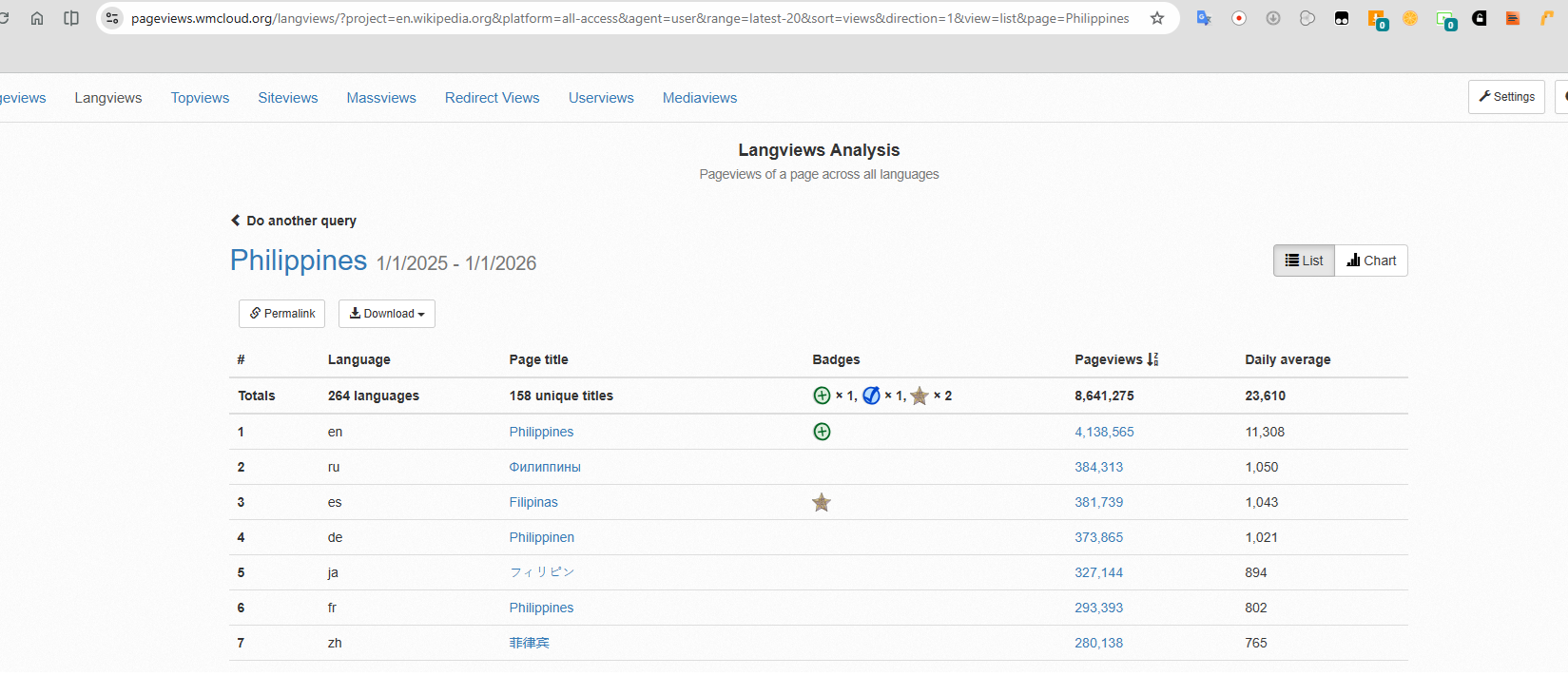The width and height of the screenshot is (1568, 676).
Task: Open the Spanish Filipinas page link
Action: coord(533,502)
